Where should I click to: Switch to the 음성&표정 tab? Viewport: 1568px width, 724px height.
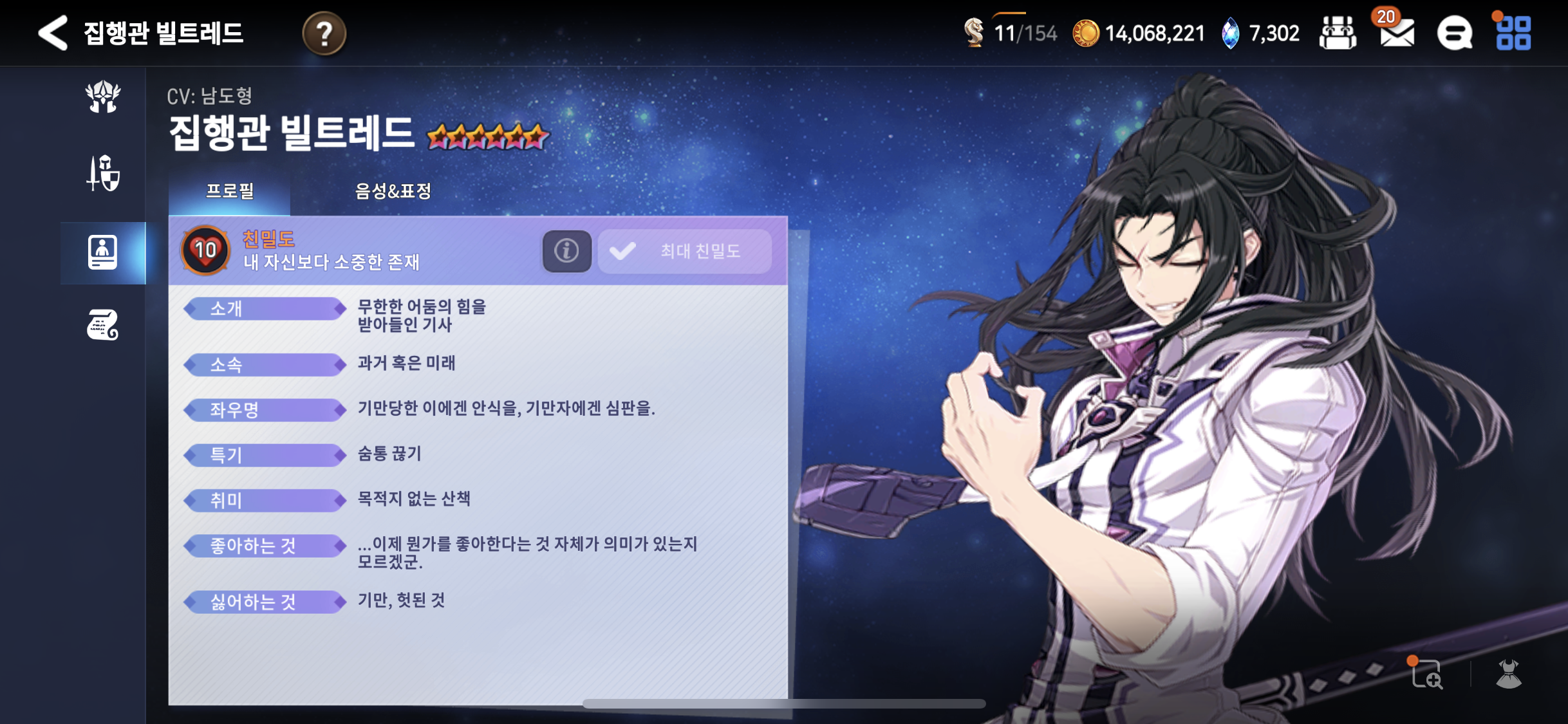393,190
